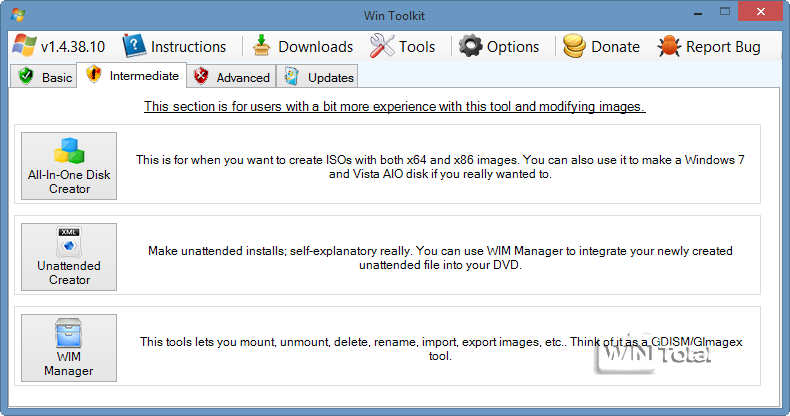Close the Win Toolkit window
This screenshot has height=416, width=790.
pyautogui.click(x=761, y=12)
